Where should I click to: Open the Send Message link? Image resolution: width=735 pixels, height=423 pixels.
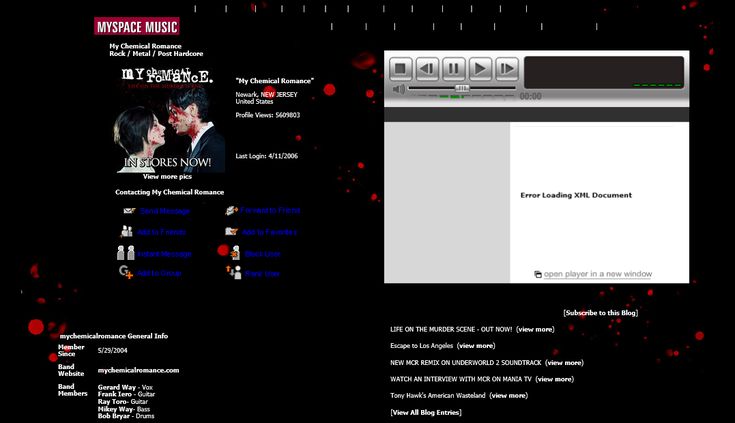165,211
